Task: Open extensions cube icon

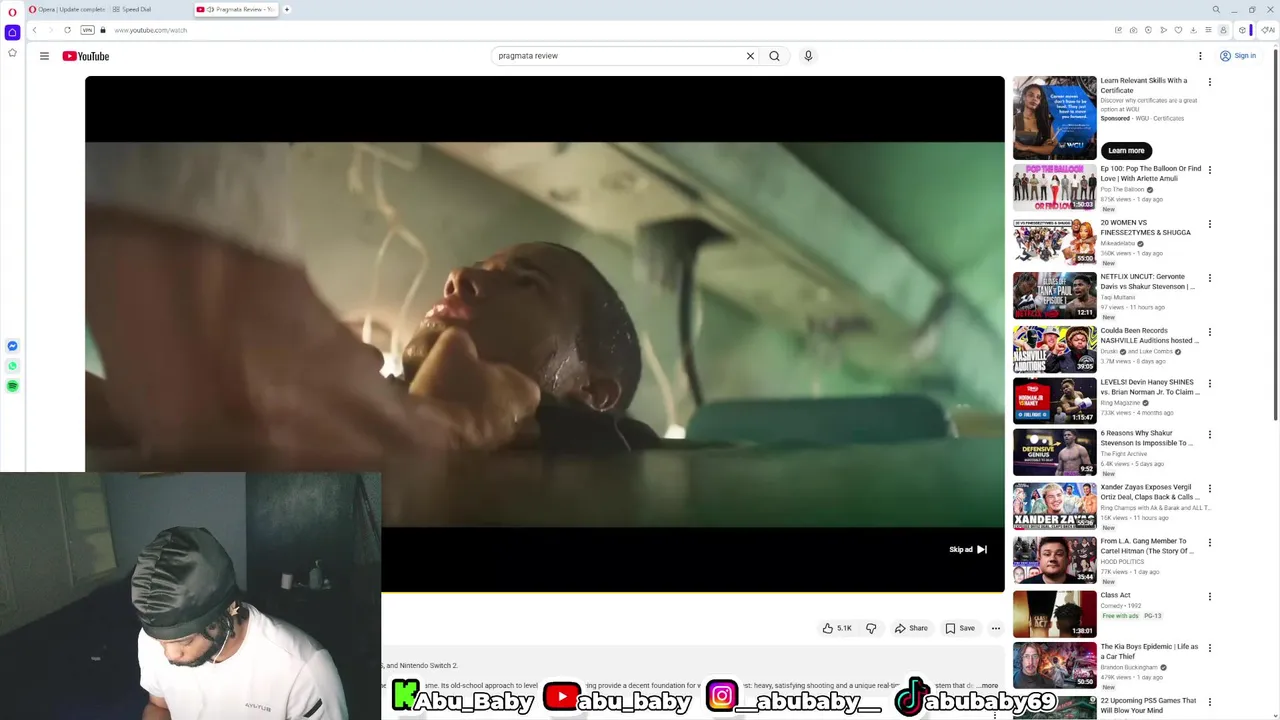Action: [x=1242, y=30]
